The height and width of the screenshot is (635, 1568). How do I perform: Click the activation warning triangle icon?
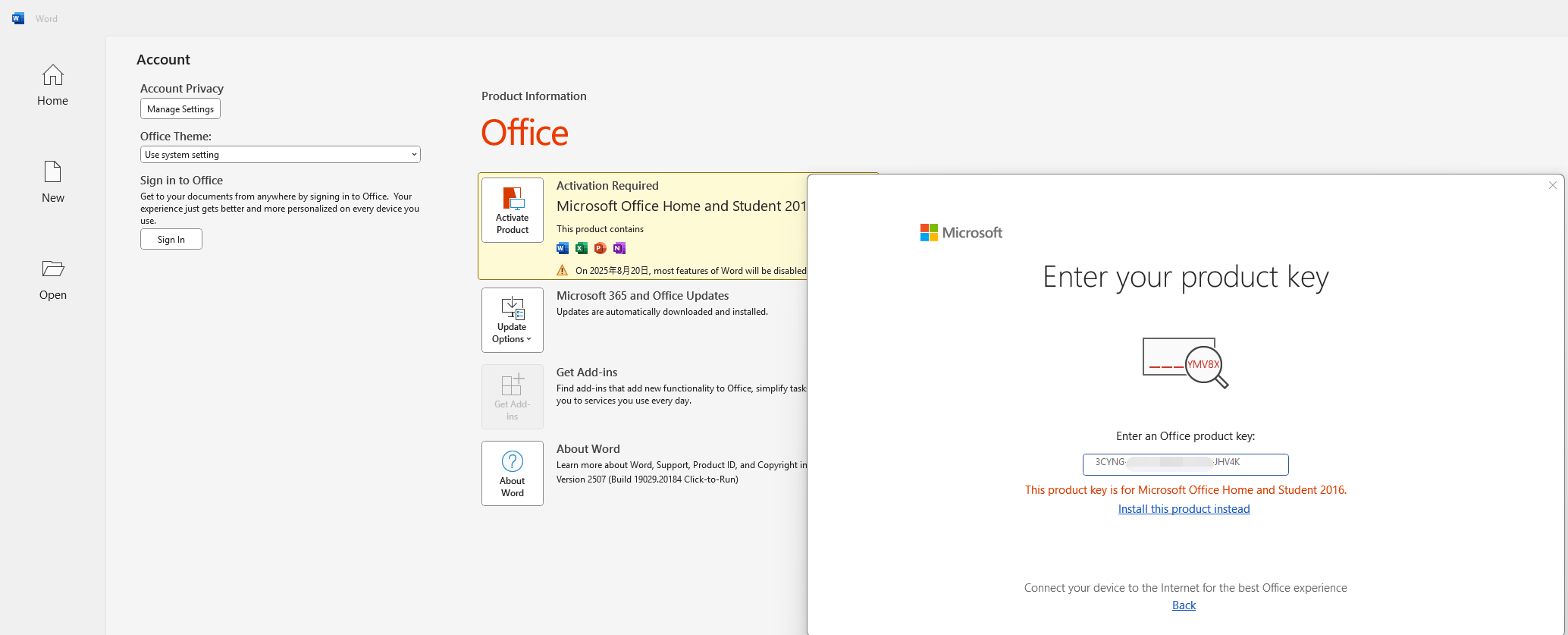click(563, 270)
